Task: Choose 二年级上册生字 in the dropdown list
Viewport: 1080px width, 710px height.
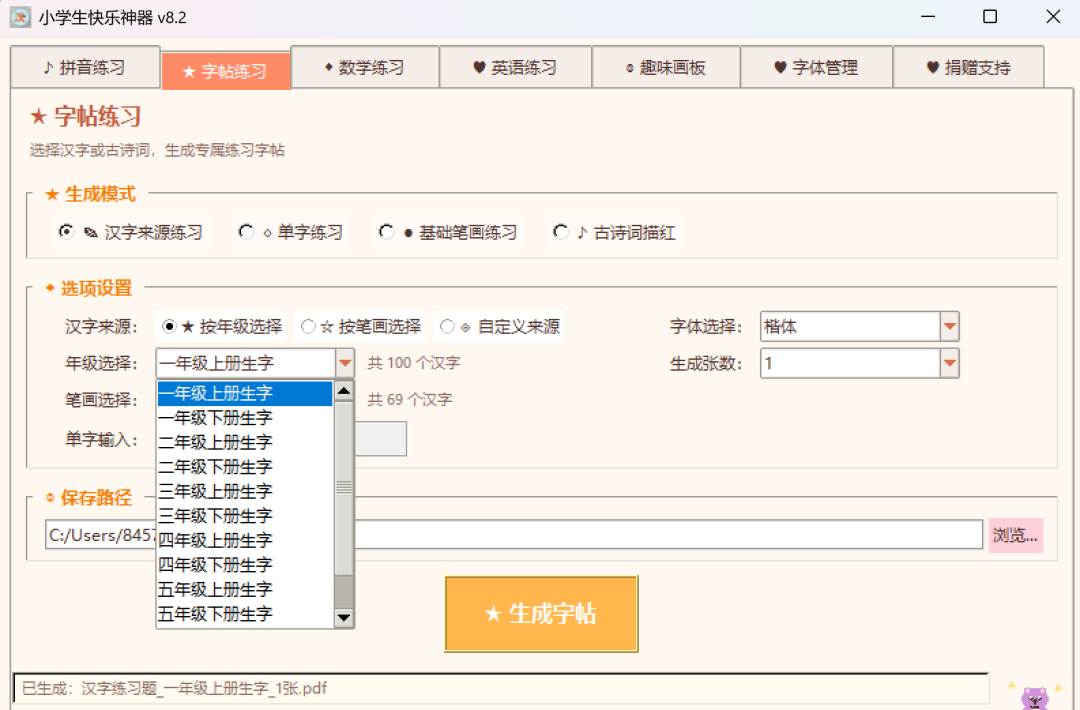Action: coord(245,442)
